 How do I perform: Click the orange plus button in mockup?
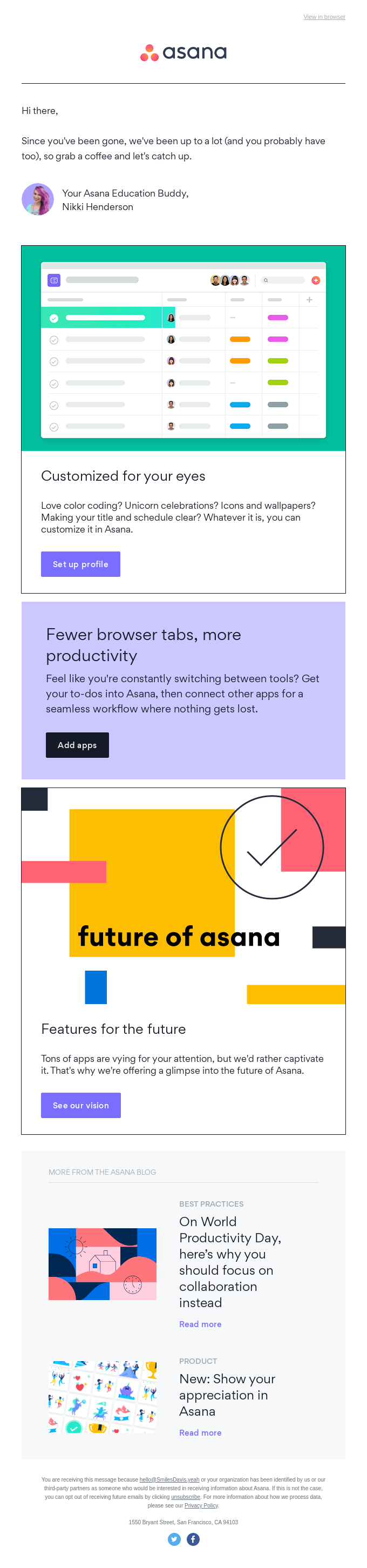tap(315, 280)
